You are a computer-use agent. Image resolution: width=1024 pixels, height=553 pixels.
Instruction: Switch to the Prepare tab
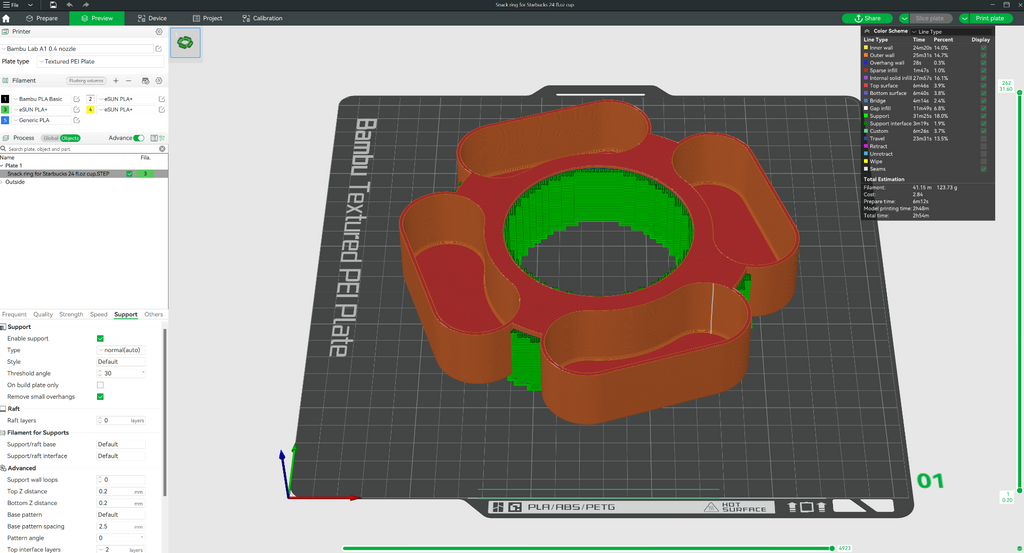(x=42, y=18)
